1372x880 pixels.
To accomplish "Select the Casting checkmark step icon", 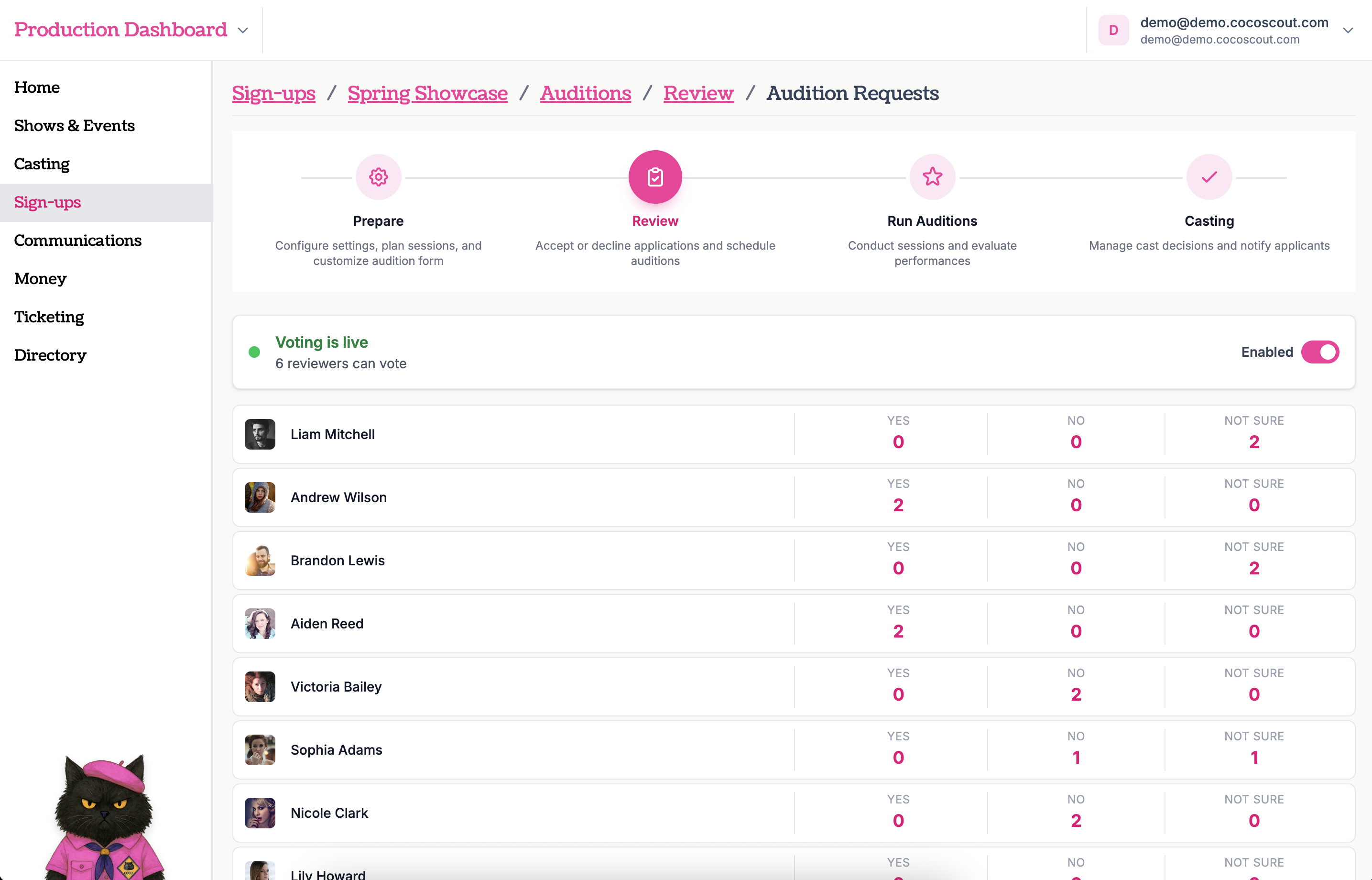I will click(x=1209, y=177).
